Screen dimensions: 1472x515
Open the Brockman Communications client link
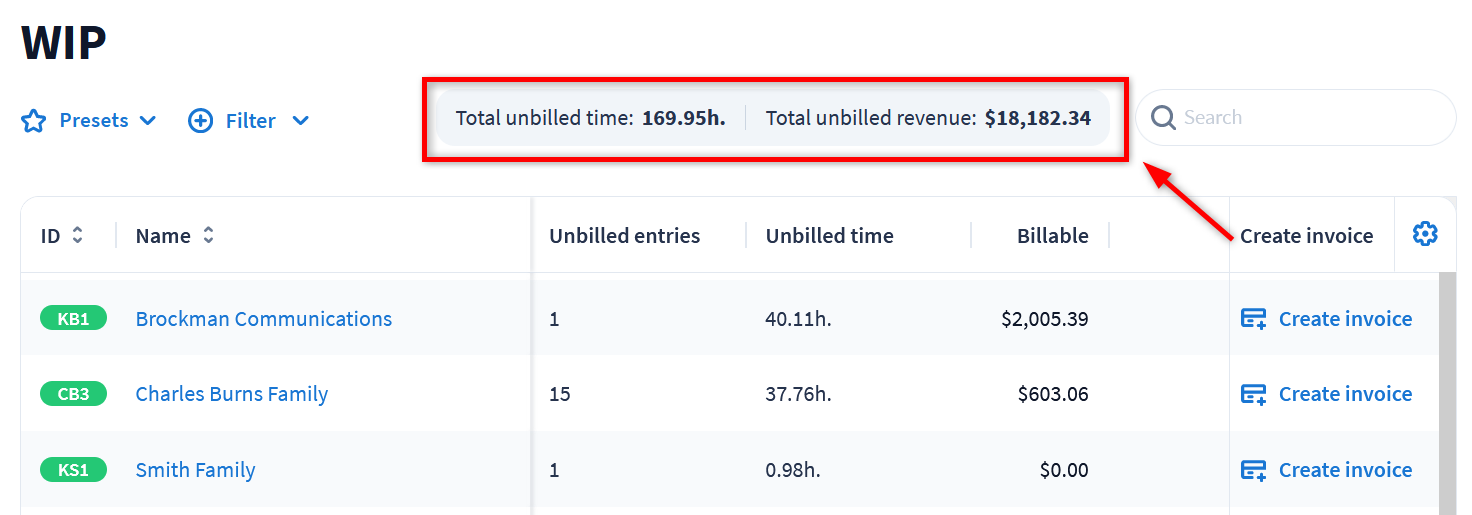click(264, 319)
